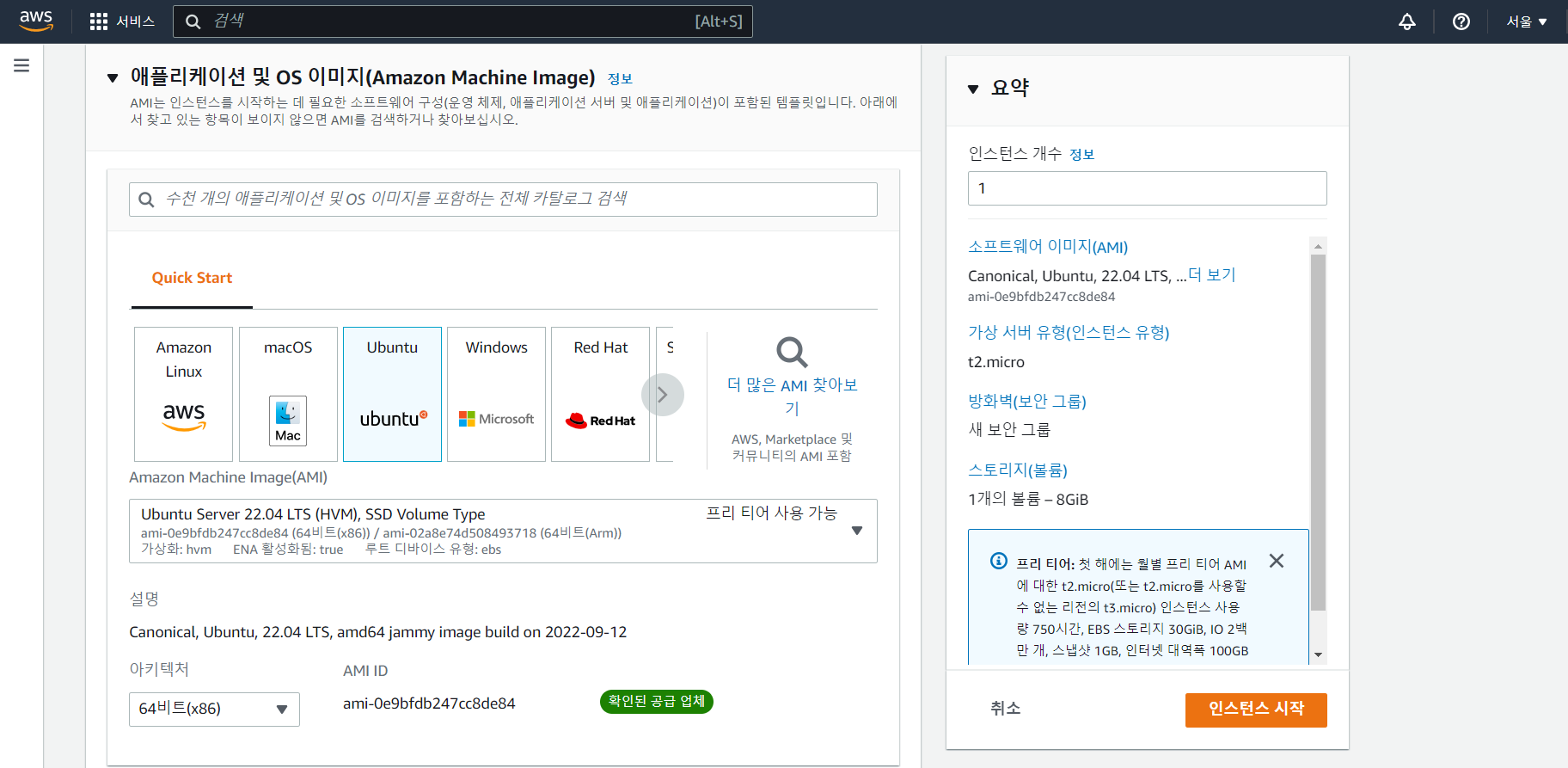This screenshot has width=1568, height=768.
Task: Collapse the 요약 summary panel
Action: click(x=973, y=89)
